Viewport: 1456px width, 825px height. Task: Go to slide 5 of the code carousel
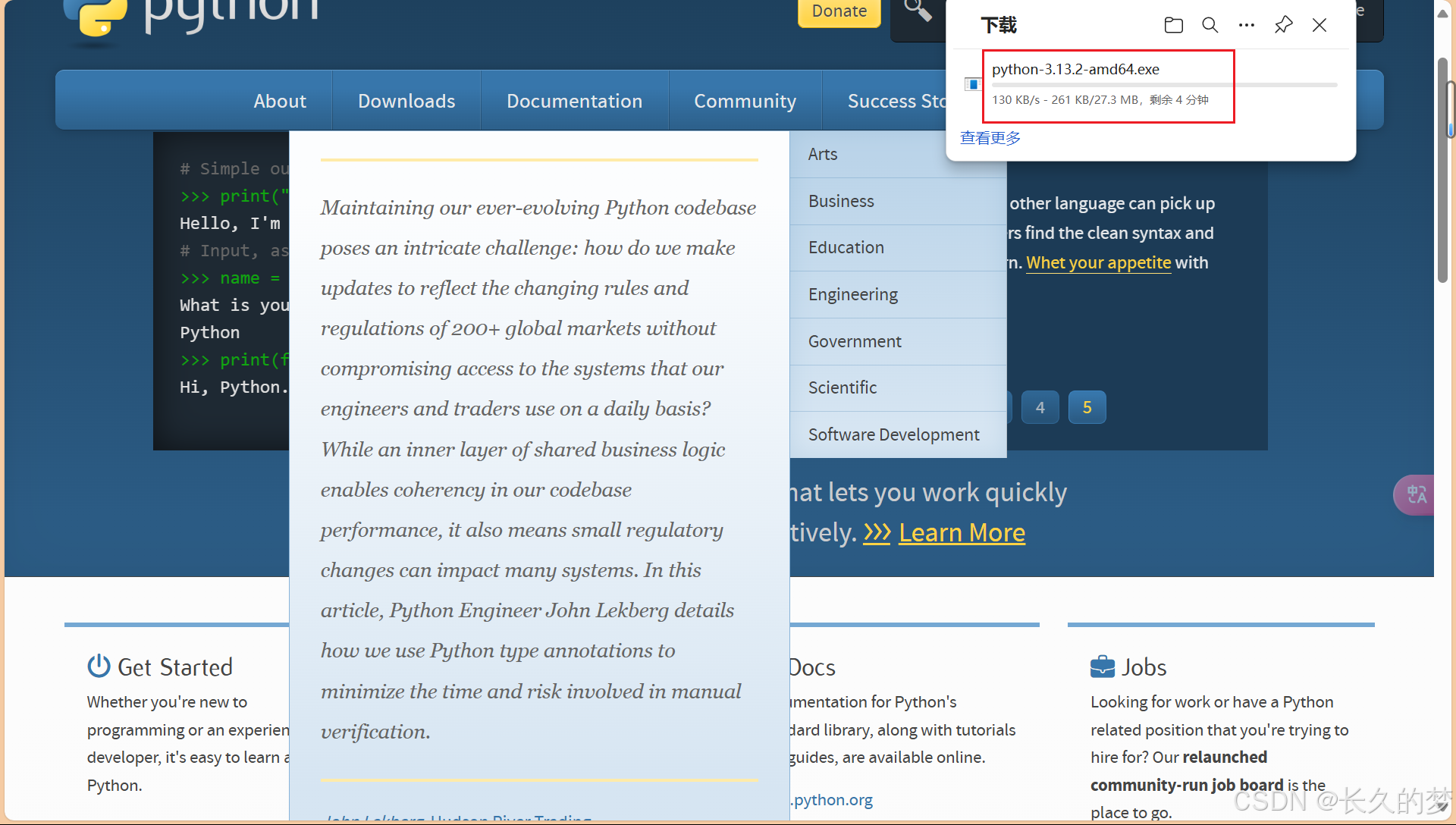pos(1087,407)
